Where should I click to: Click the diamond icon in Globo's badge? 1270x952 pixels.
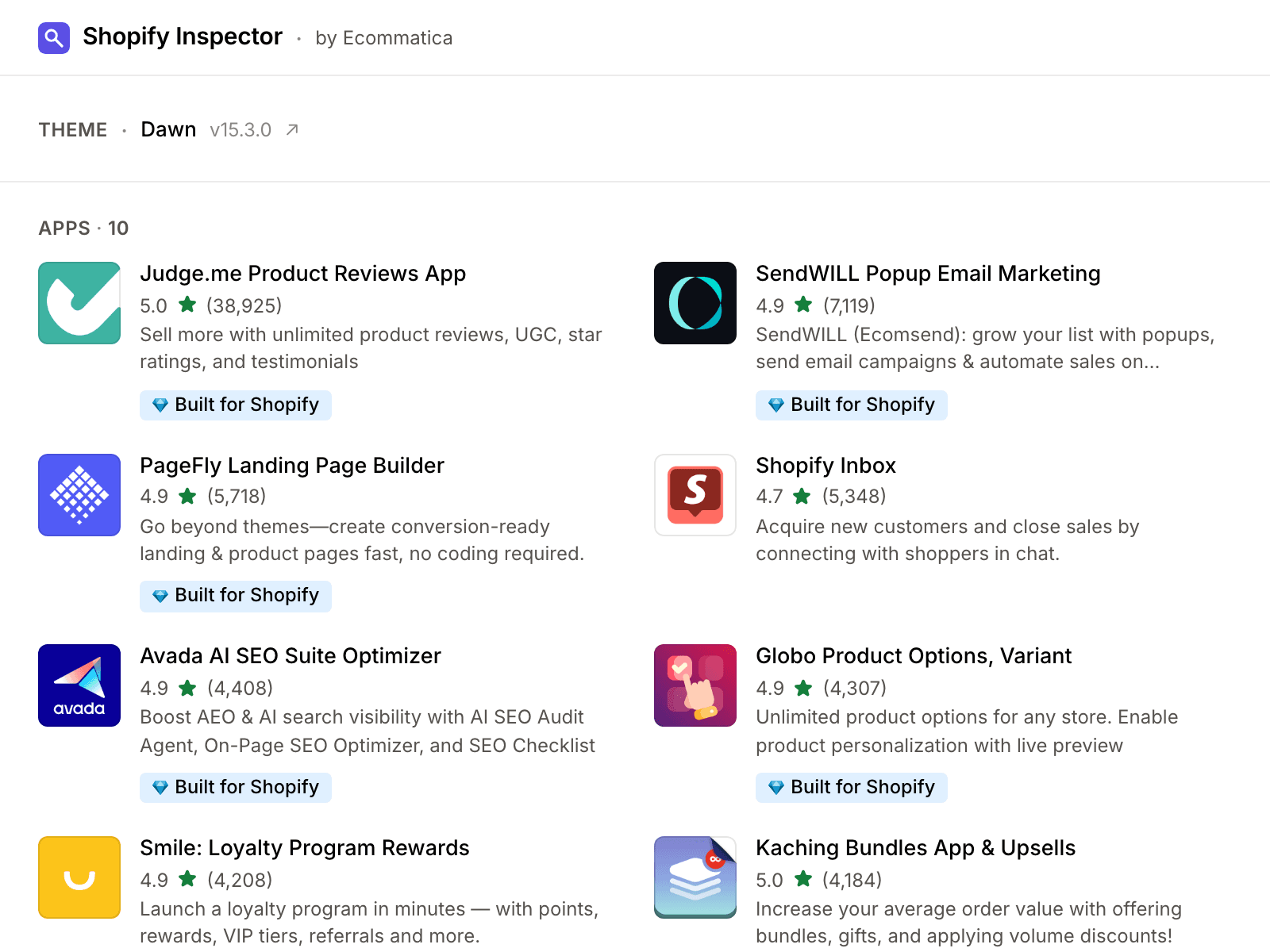point(776,788)
